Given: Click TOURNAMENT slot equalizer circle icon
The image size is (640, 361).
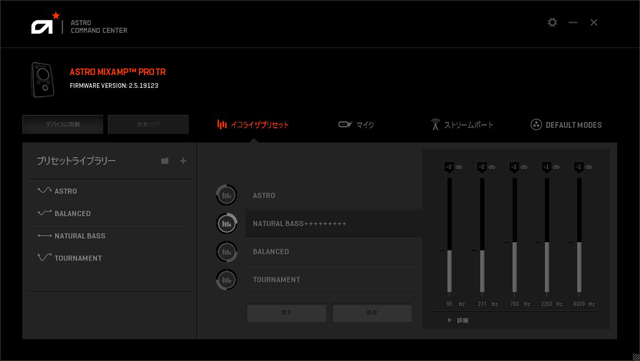Looking at the screenshot, I should [227, 280].
